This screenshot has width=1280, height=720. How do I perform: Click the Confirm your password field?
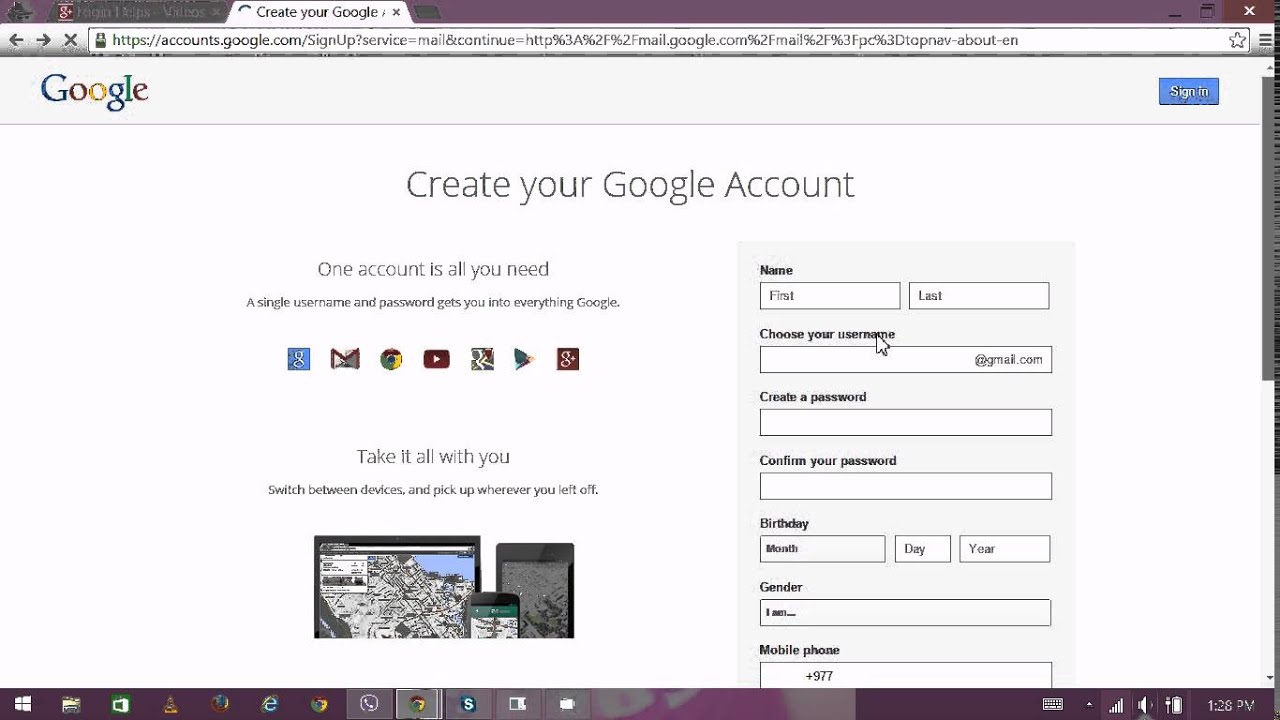click(x=905, y=486)
